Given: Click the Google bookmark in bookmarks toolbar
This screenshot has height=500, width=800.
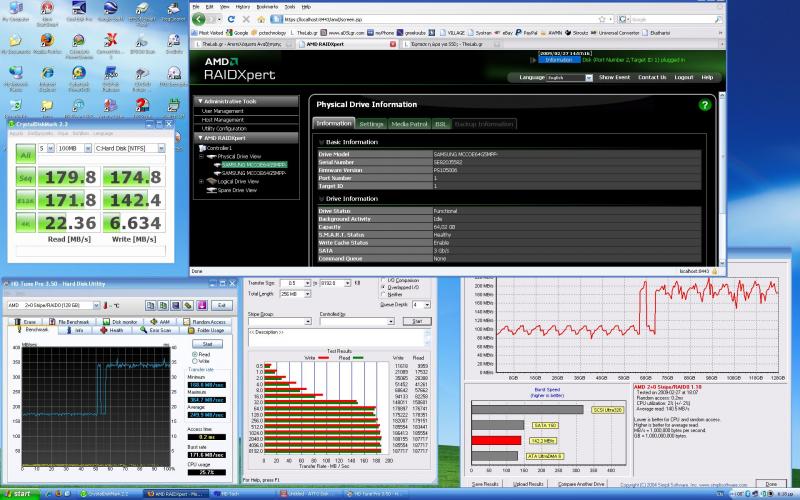Looking at the screenshot, I should [237, 33].
